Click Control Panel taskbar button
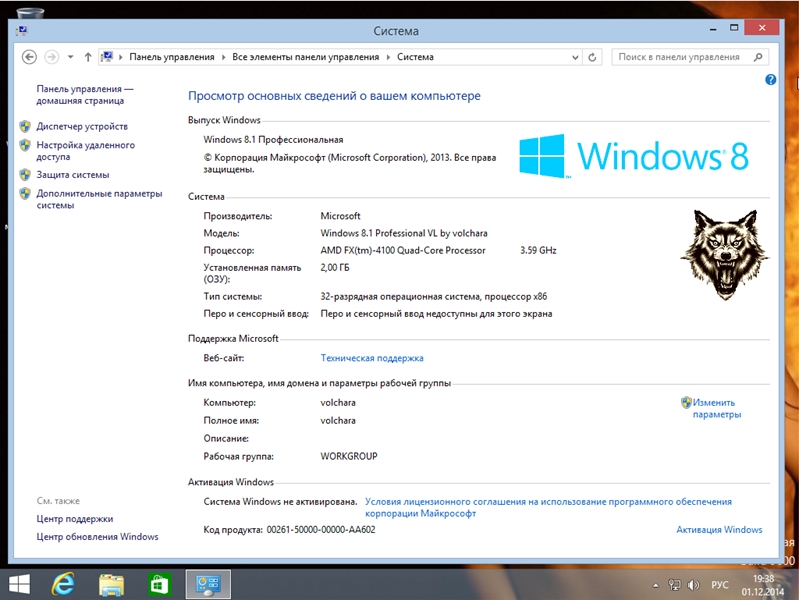 pos(208,584)
